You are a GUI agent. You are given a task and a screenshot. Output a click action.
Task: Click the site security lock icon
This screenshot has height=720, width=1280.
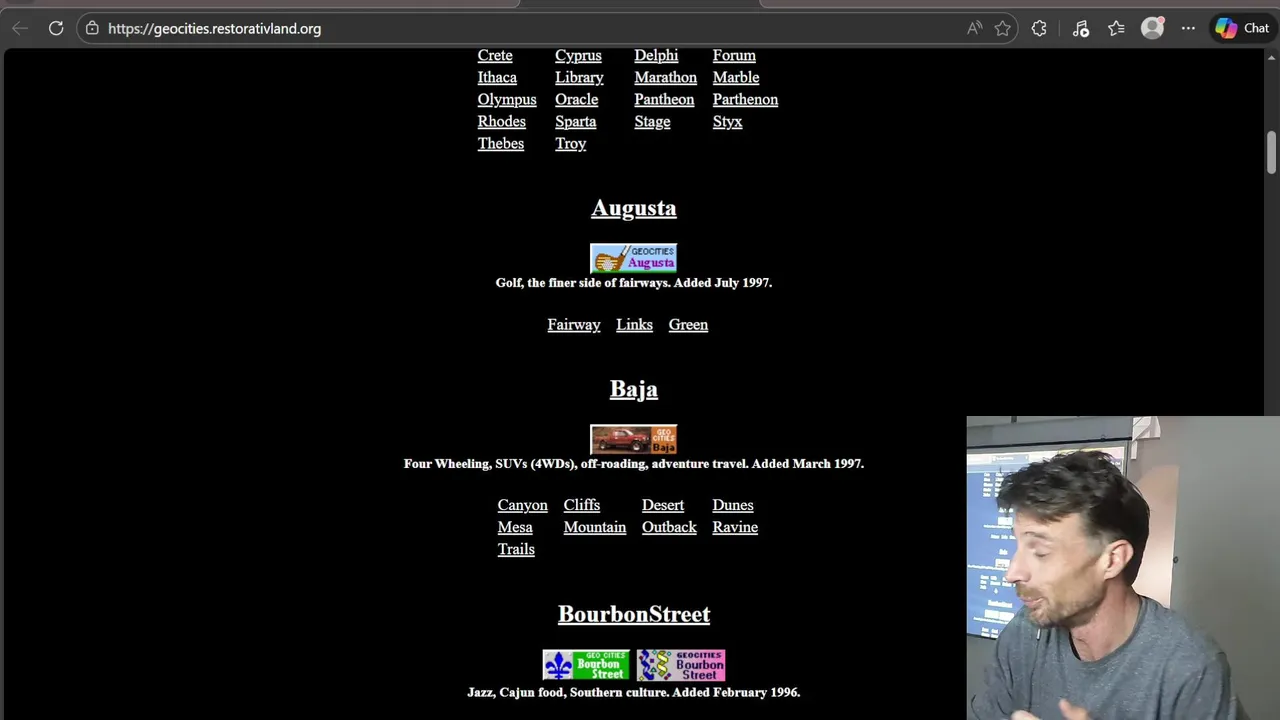(92, 28)
